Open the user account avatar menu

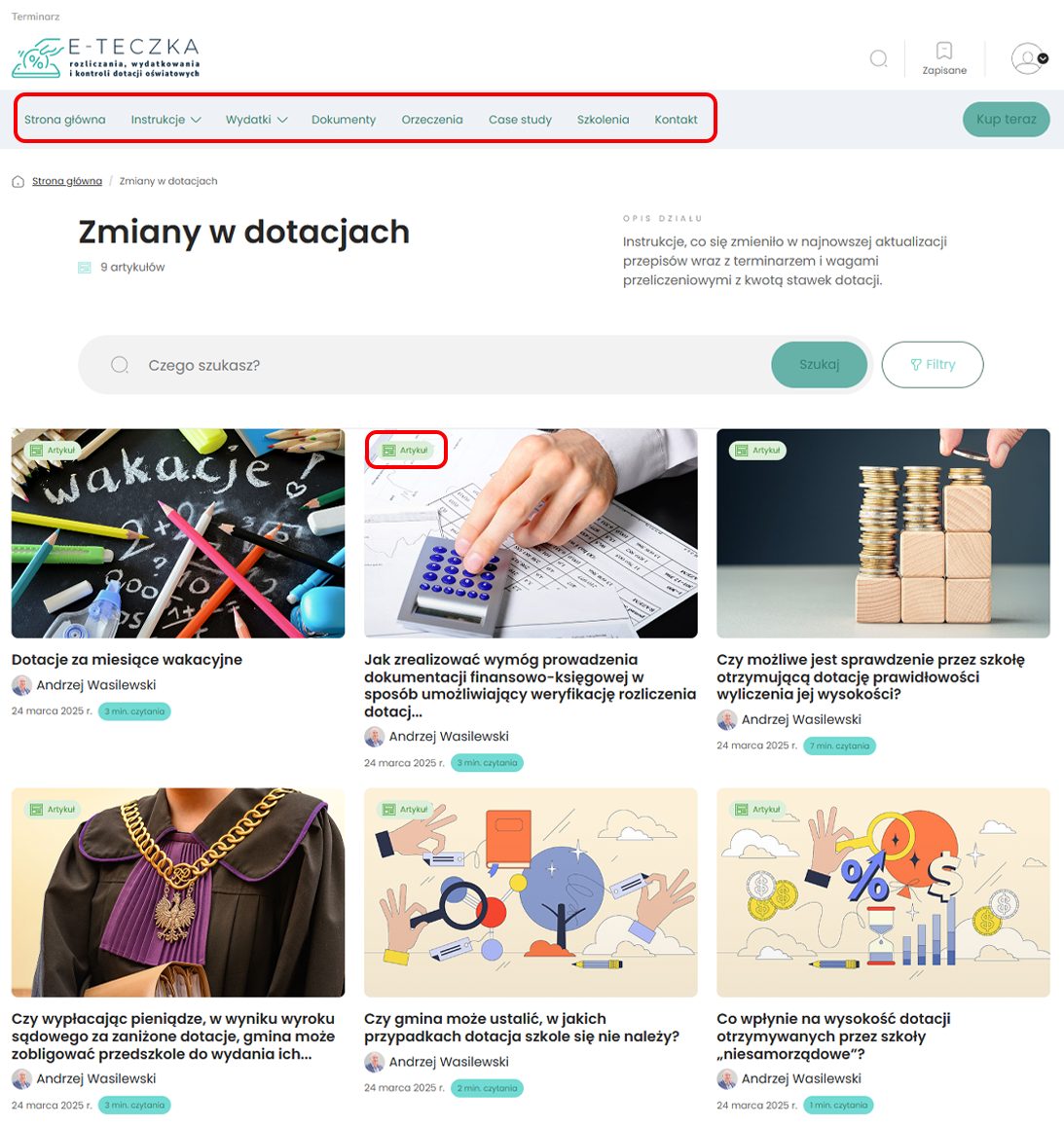1029,58
